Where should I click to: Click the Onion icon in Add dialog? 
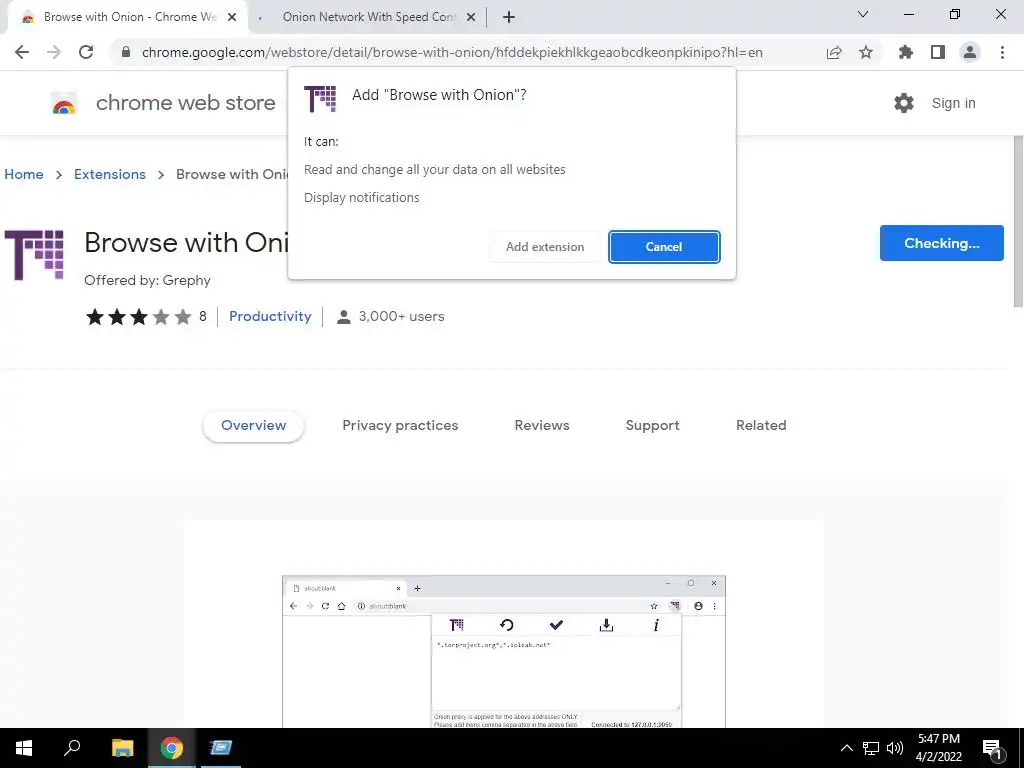click(320, 99)
